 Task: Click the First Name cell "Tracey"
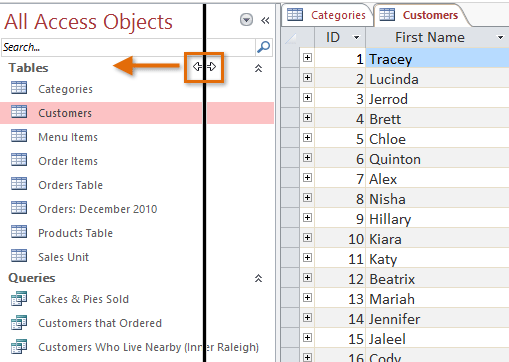pos(438,59)
